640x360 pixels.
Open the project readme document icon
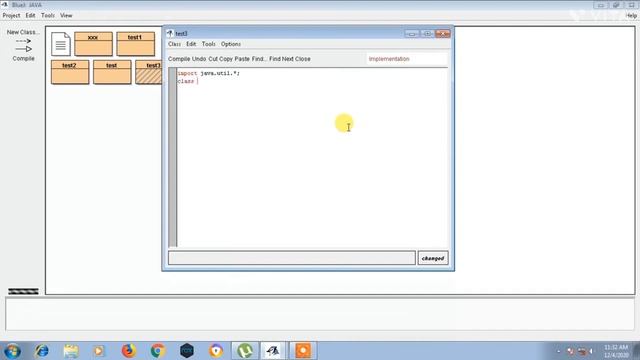[x=61, y=44]
